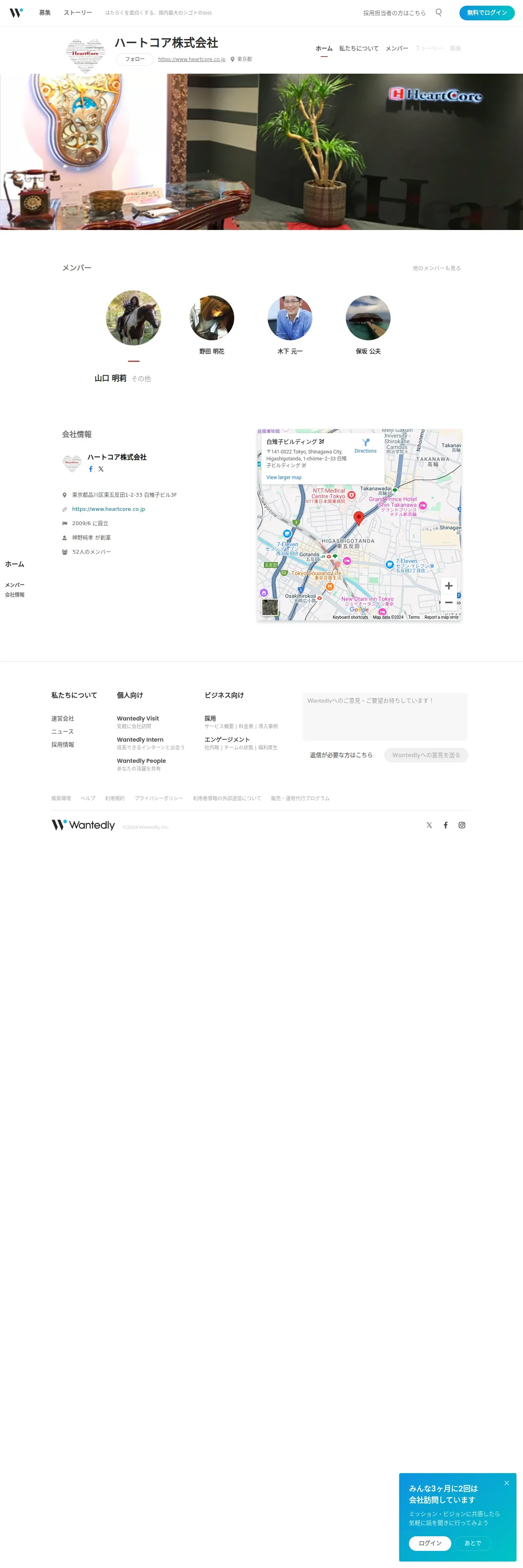Open https://www.heartcore.co.jp link under company name
Screen dimensions: 523x1568
(x=192, y=60)
